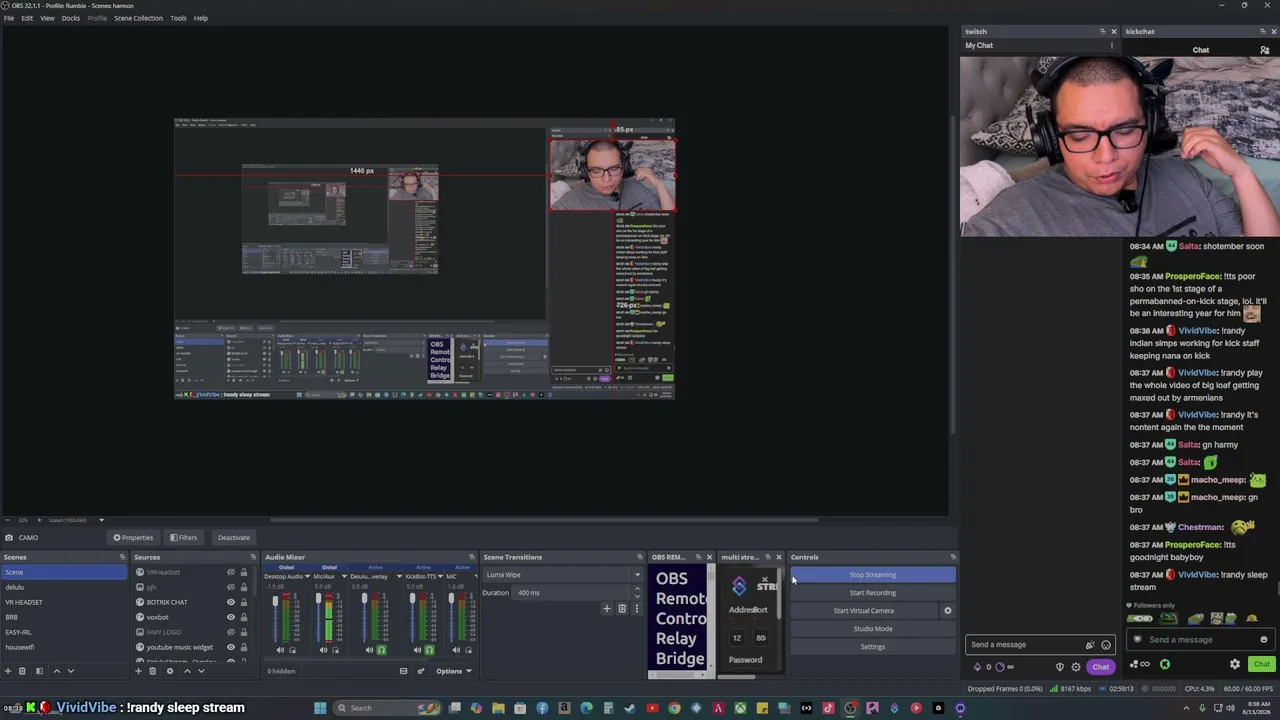
Task: Open Mic/Aux channel dropdown
Action: [344, 576]
